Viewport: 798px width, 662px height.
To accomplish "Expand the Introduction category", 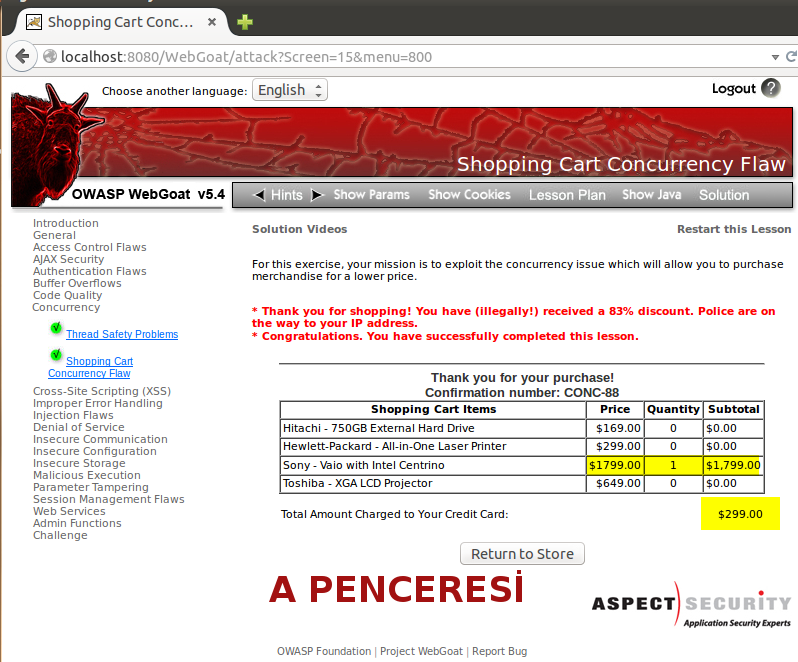I will 66,223.
